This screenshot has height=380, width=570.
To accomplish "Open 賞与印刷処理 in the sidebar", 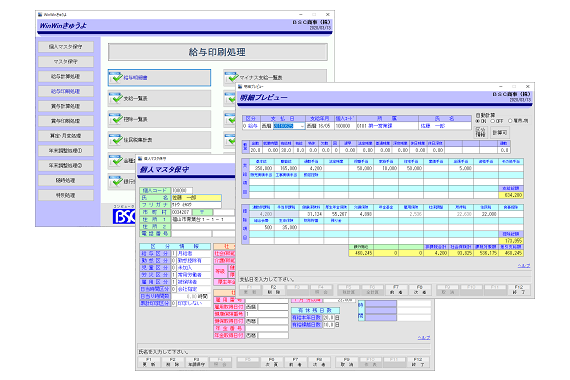I will pos(66,121).
